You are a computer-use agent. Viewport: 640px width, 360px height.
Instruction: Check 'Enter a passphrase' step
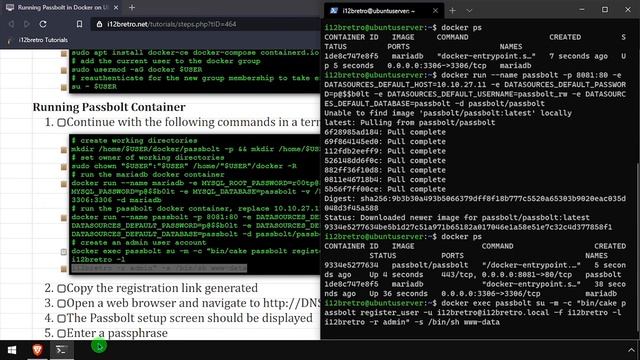click(x=61, y=334)
